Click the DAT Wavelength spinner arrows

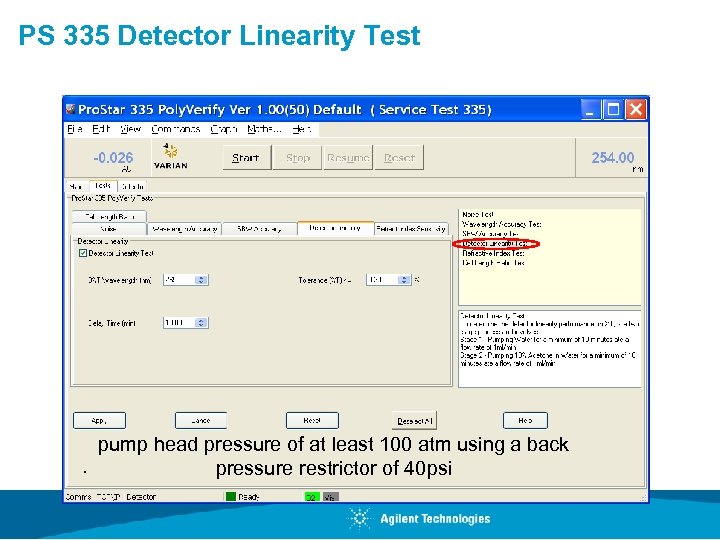click(201, 280)
